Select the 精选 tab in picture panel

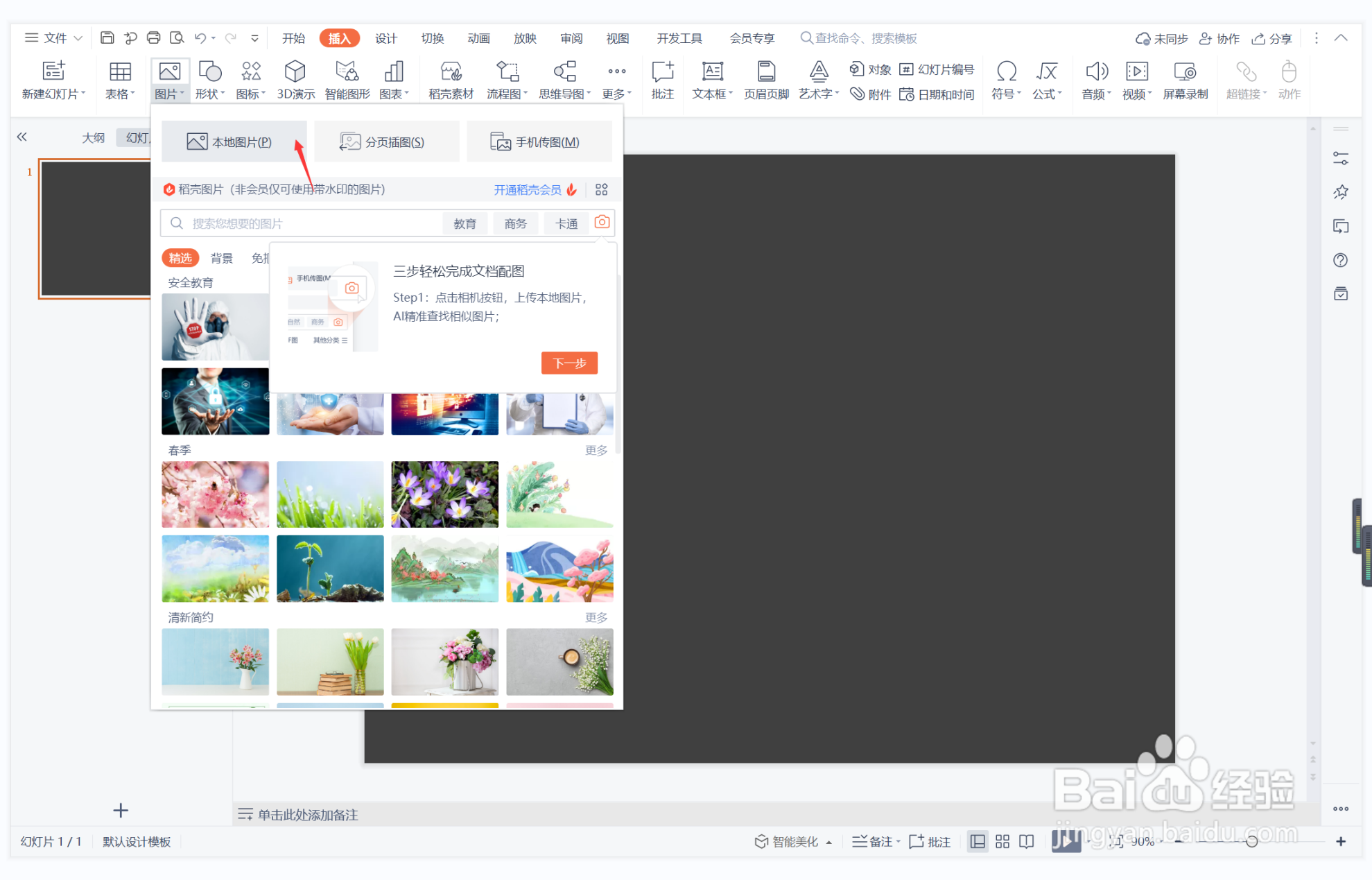point(180,257)
